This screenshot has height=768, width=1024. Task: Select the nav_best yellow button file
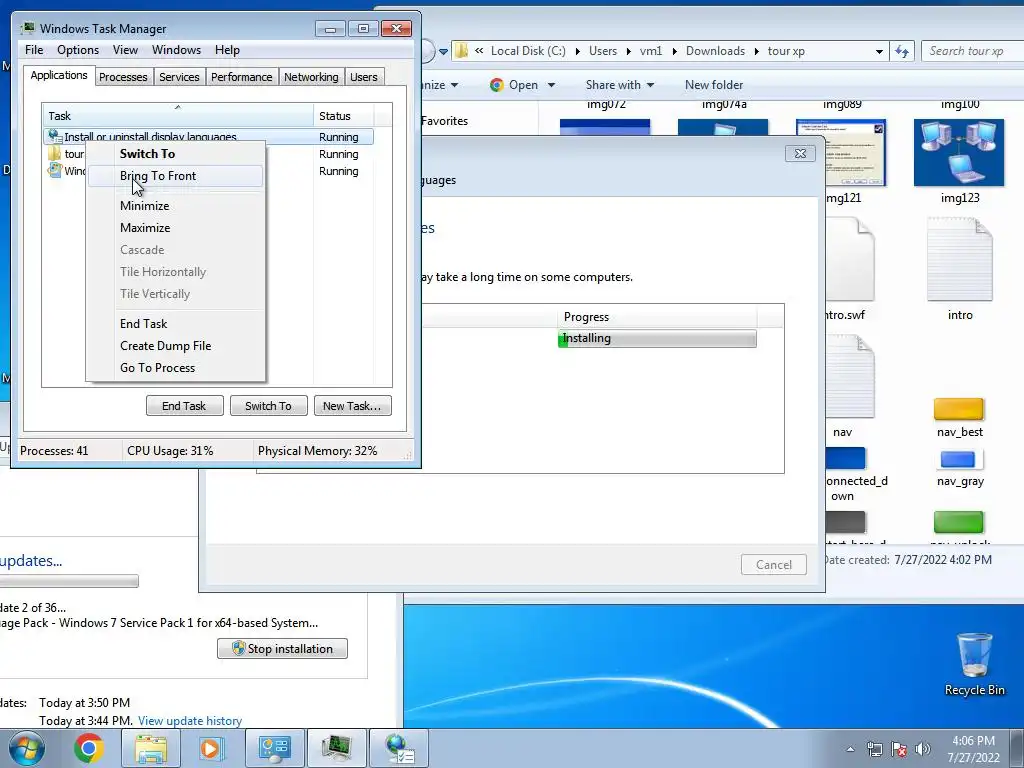point(959,409)
